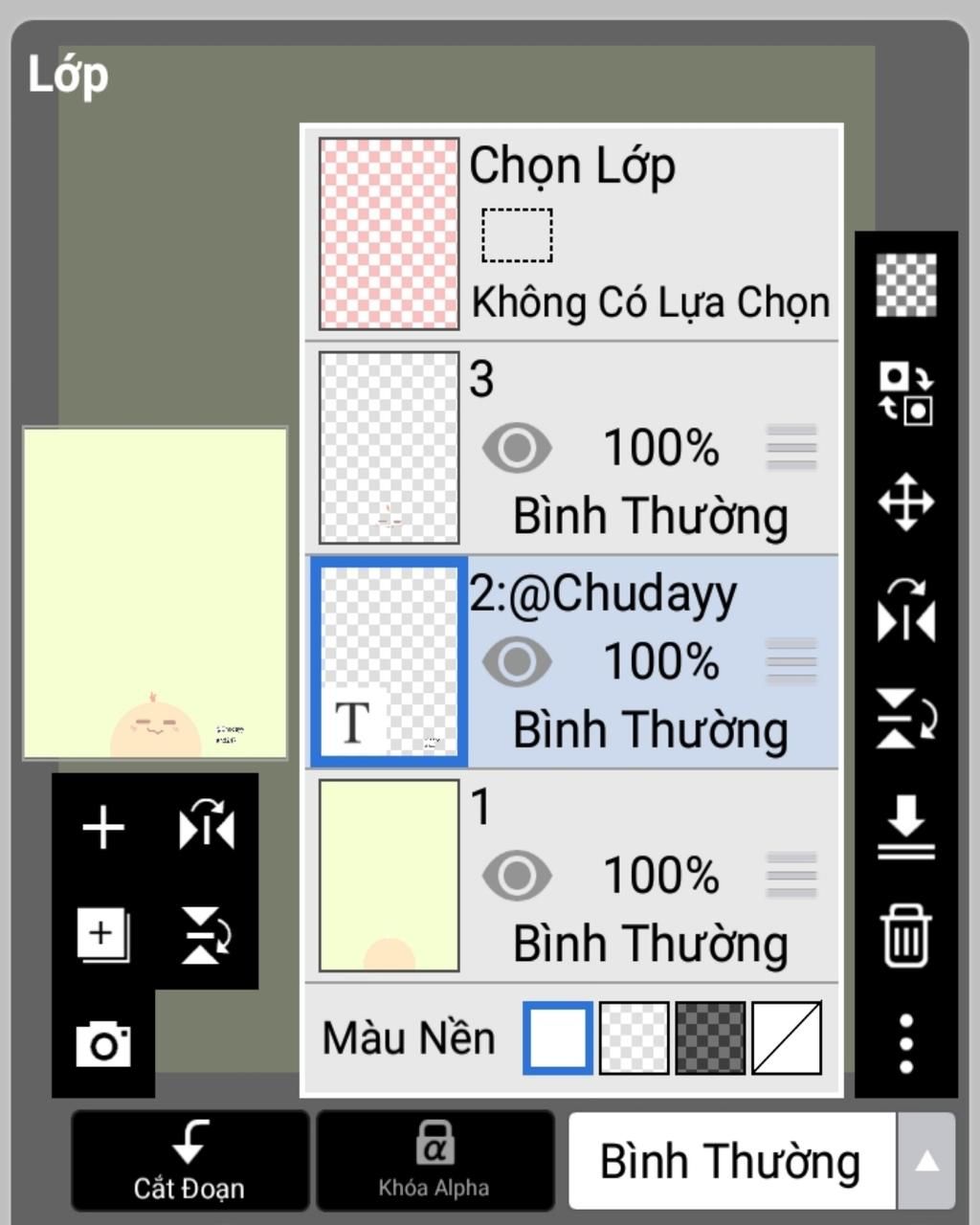Add a new layer with plus icon

103,829
